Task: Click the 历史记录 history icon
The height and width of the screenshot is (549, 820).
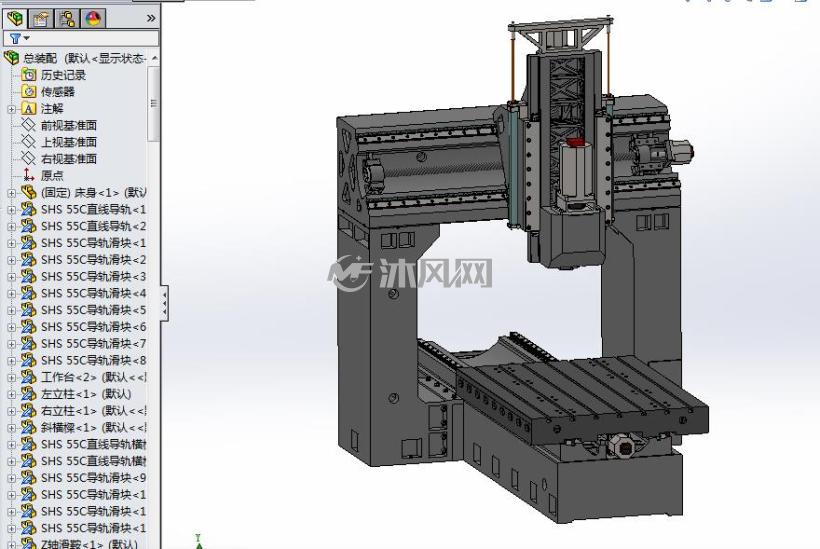Action: coord(28,75)
